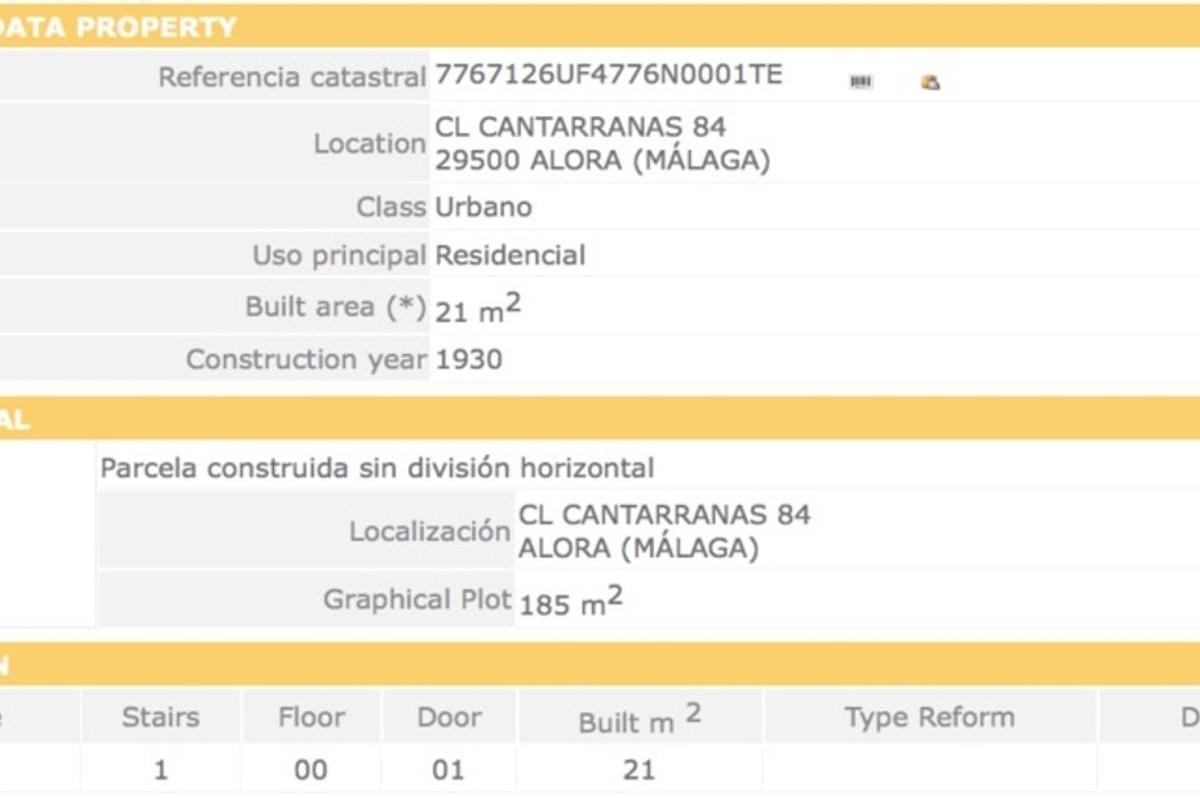Click the Stairs column header
The image size is (1200, 800).
click(x=160, y=717)
